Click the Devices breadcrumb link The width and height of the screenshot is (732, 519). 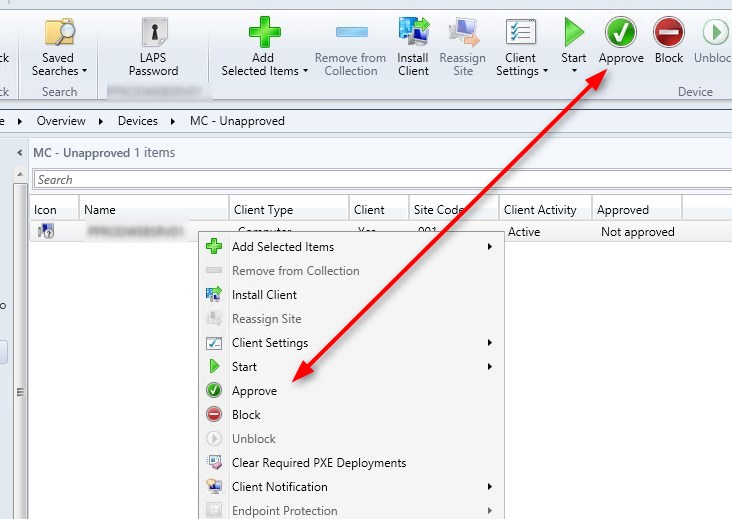138,121
